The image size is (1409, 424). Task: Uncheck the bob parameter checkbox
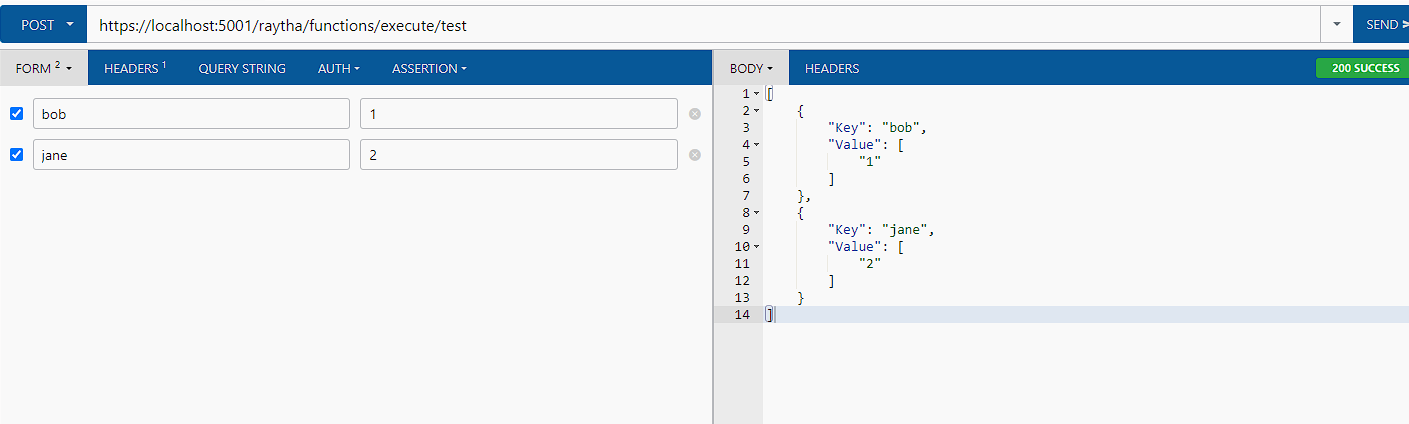(16, 114)
